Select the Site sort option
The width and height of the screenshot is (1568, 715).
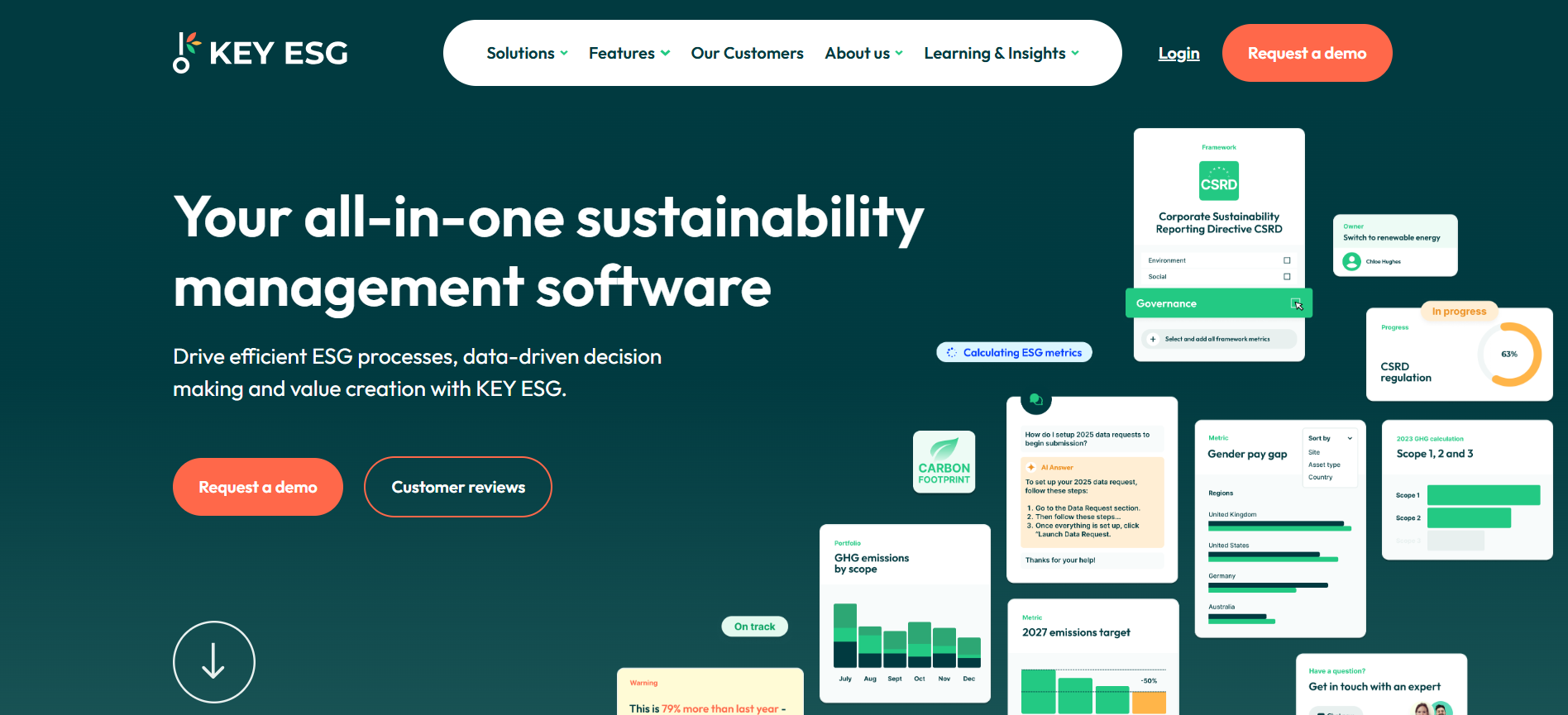1314,452
